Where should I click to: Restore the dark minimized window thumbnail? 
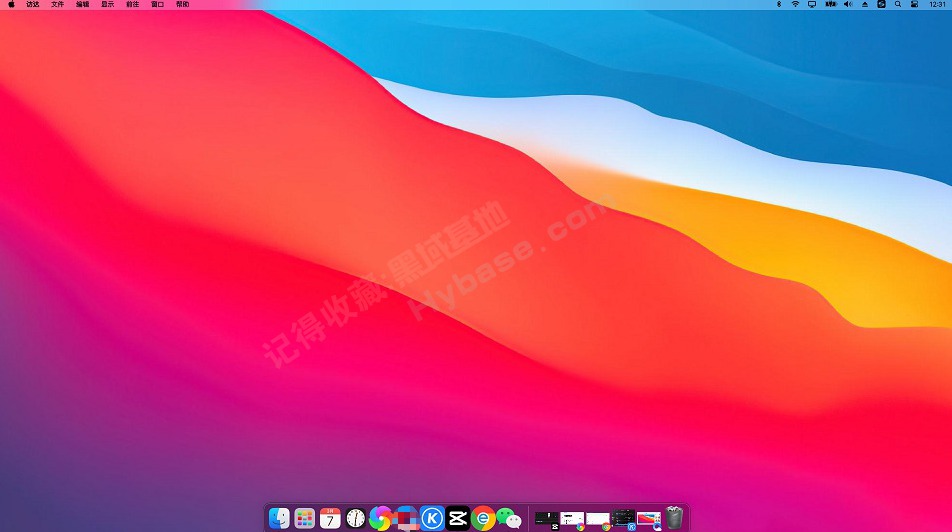[623, 519]
